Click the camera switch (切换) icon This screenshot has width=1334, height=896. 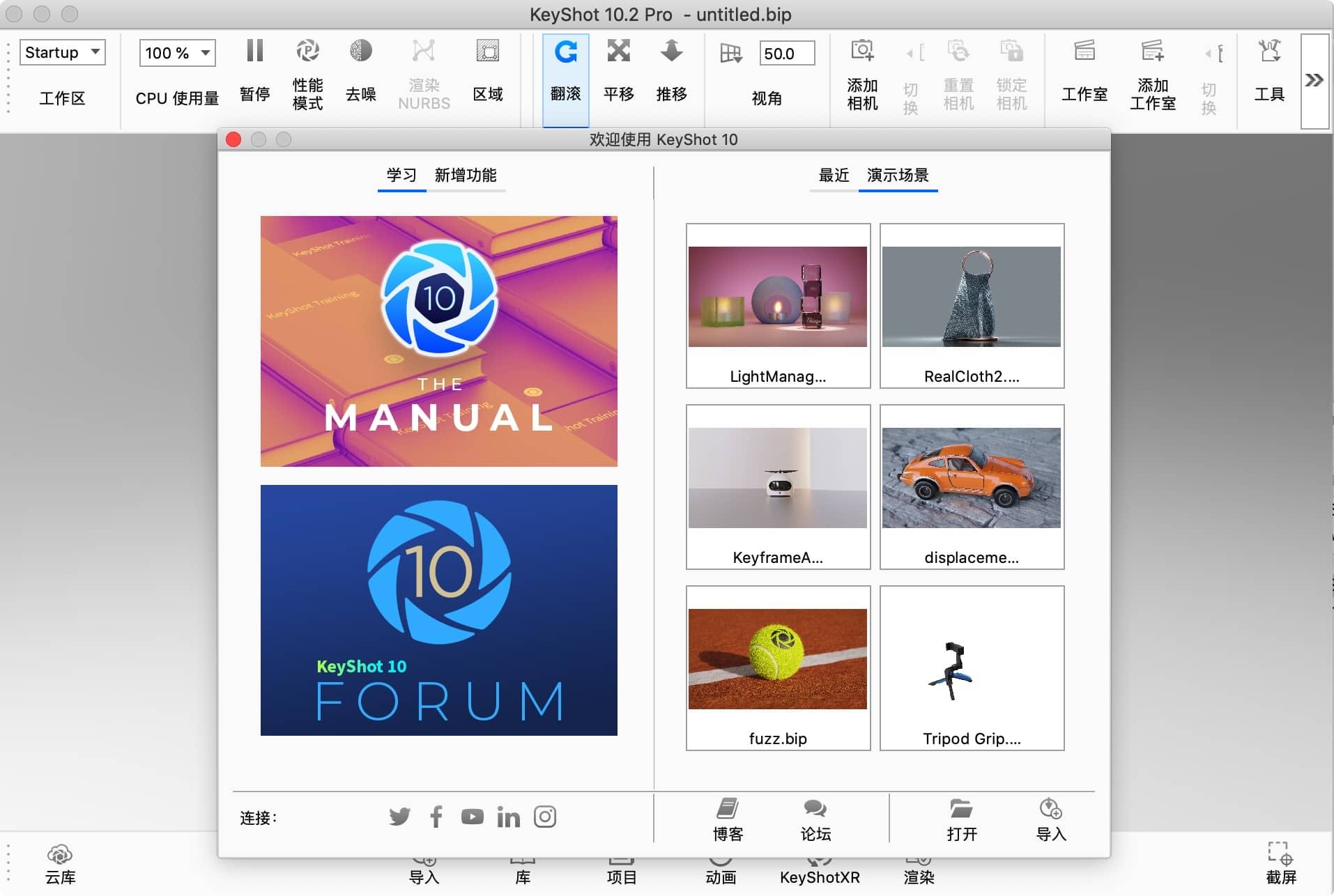click(x=914, y=53)
